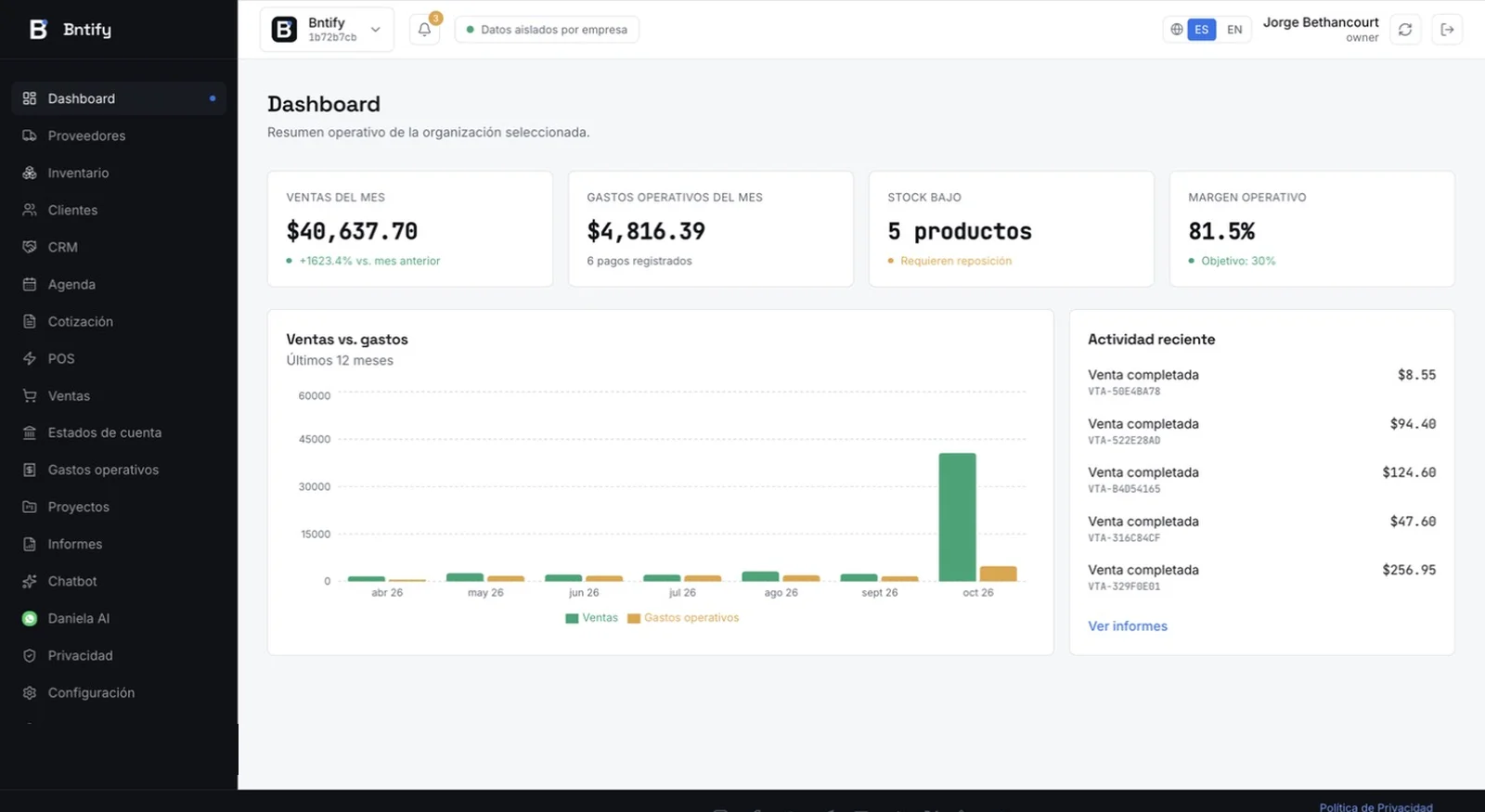Toggle Gastos operativos series in chart legend

(683, 618)
